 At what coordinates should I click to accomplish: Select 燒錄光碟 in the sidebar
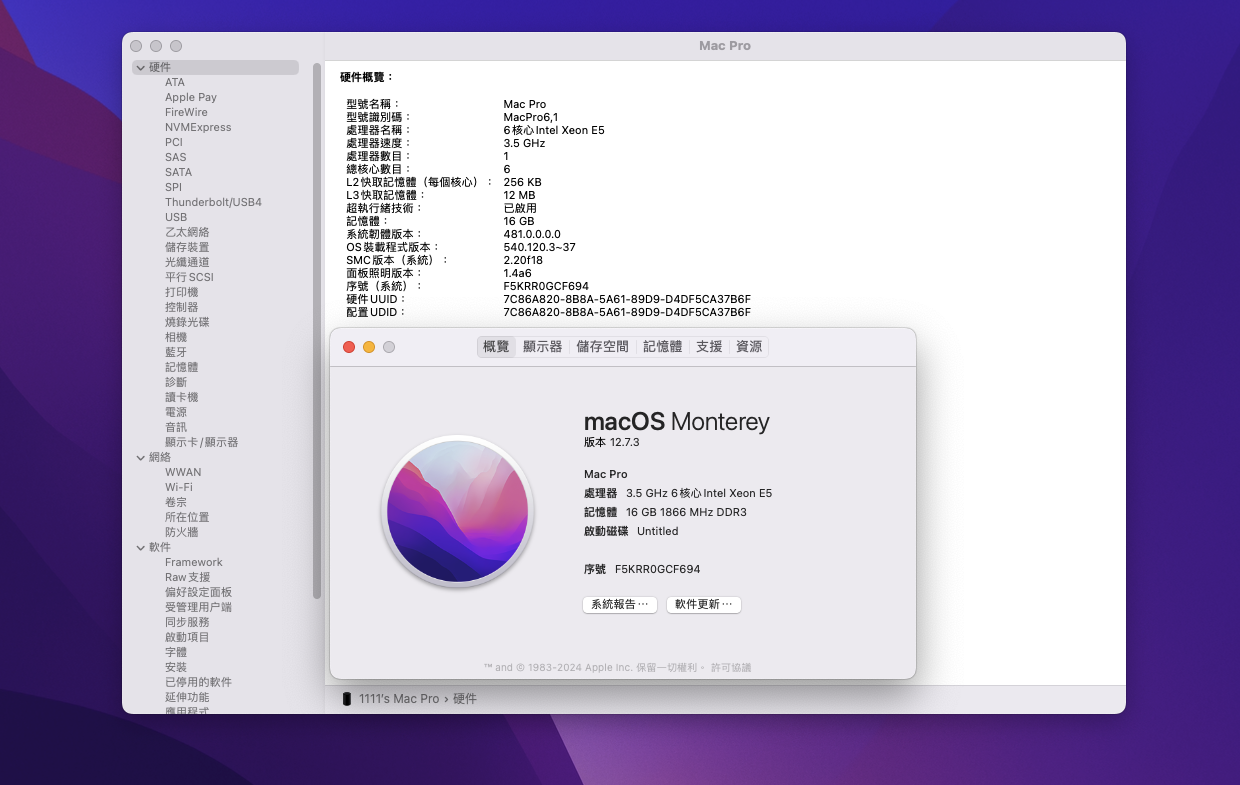[x=187, y=322]
